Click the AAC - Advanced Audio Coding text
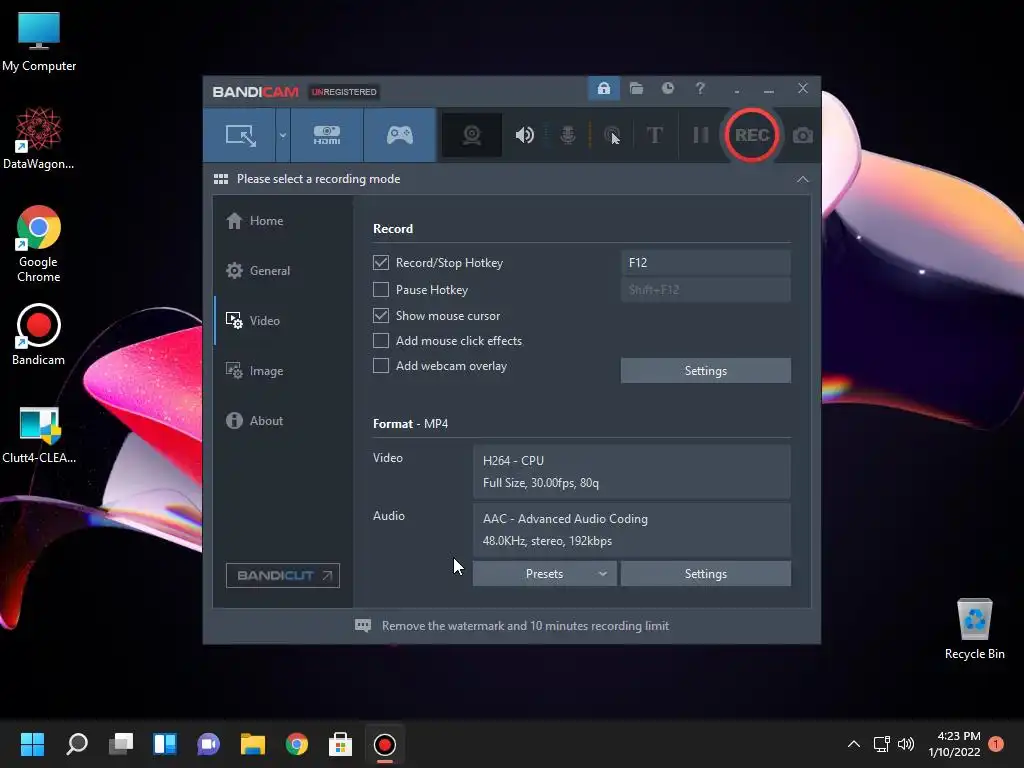 pos(566,519)
